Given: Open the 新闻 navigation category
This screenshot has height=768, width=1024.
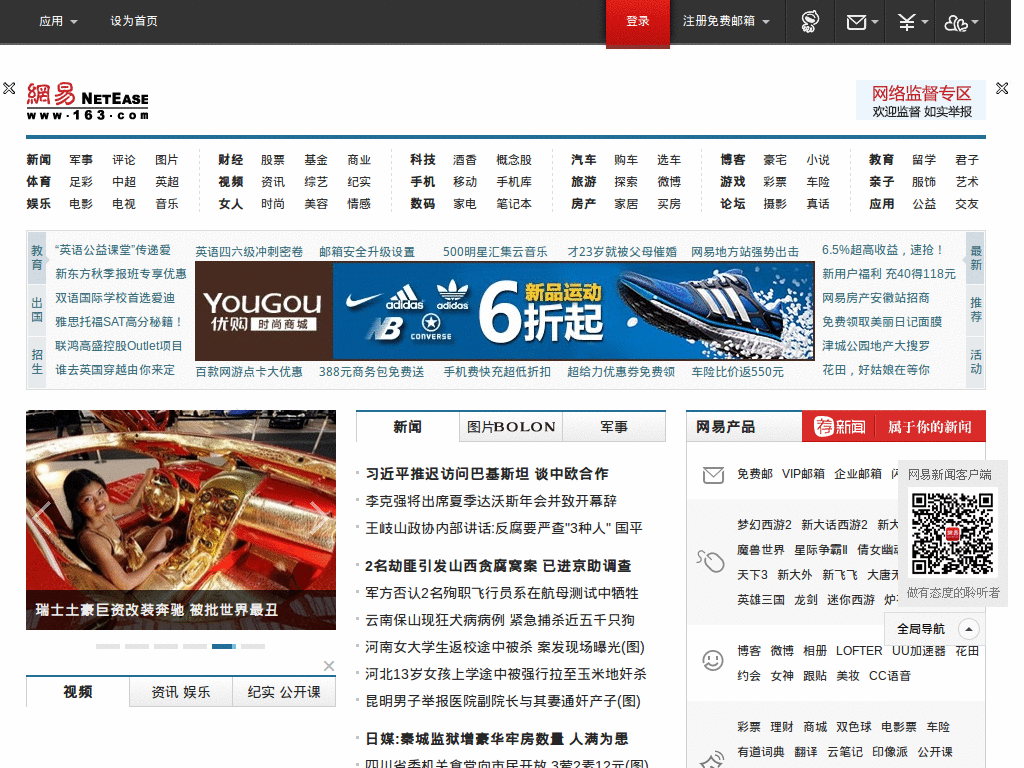Looking at the screenshot, I should click(39, 159).
